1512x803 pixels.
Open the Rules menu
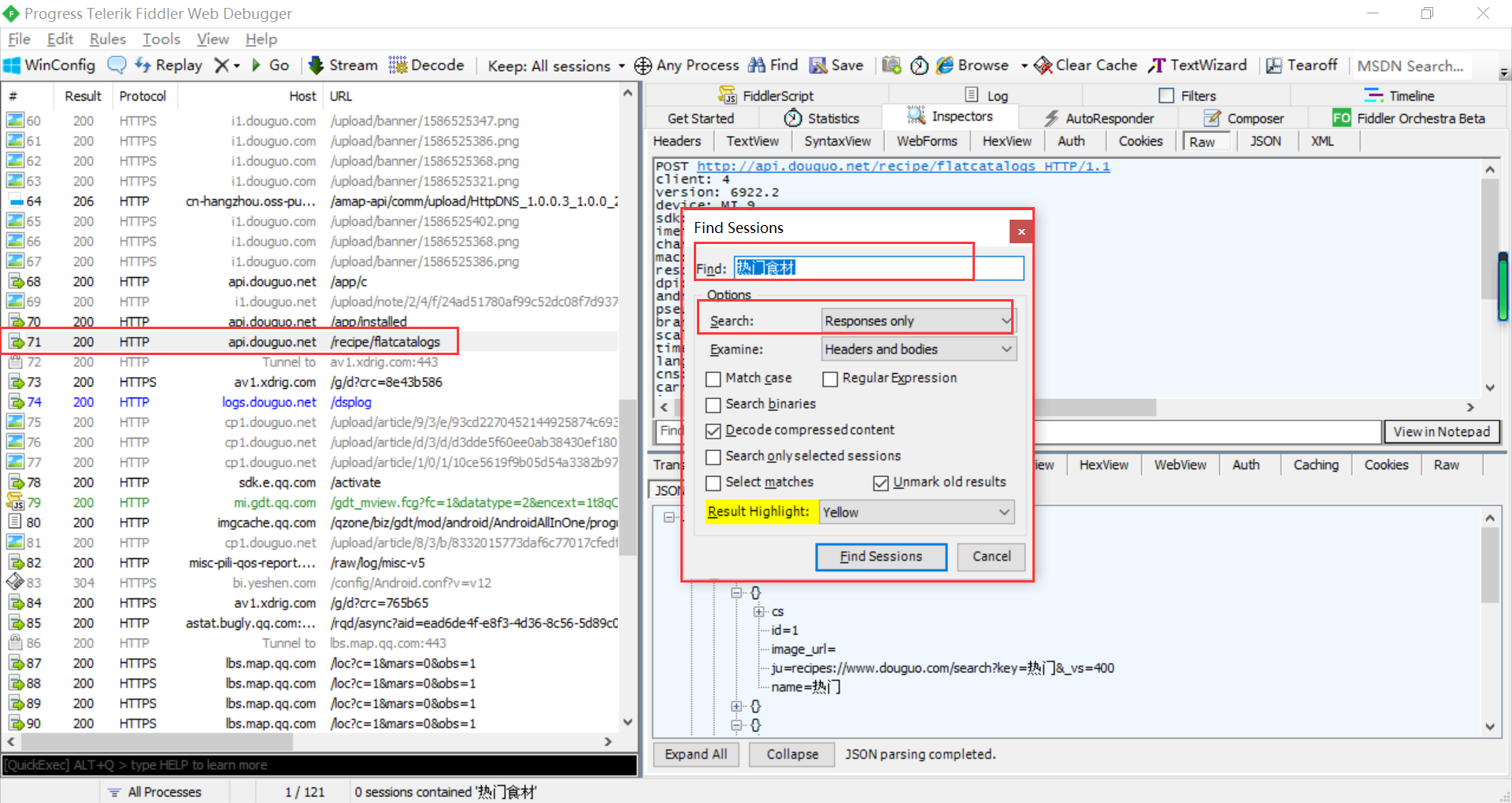[x=108, y=39]
